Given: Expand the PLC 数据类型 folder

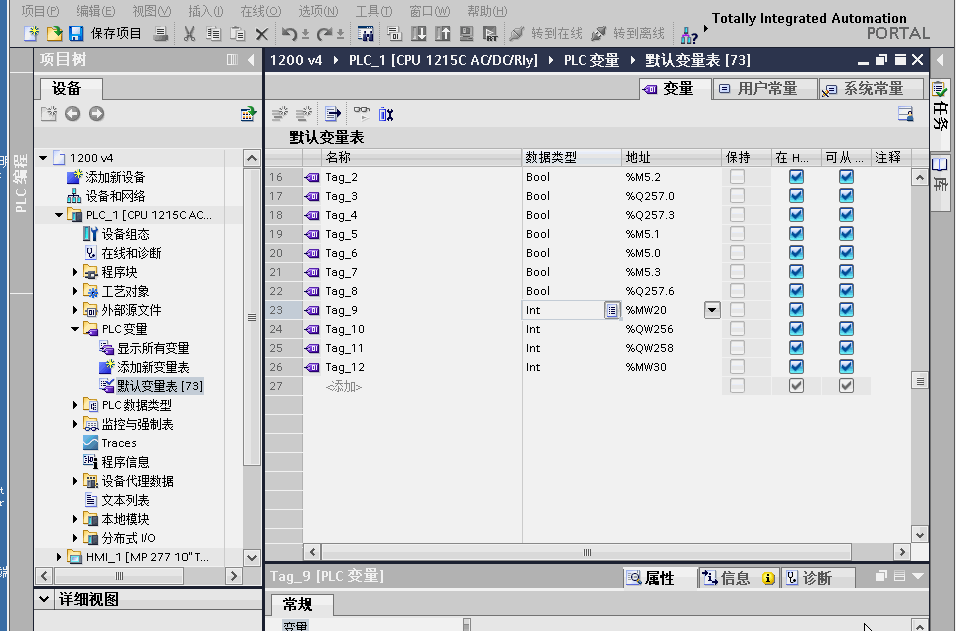Looking at the screenshot, I should tap(75, 405).
